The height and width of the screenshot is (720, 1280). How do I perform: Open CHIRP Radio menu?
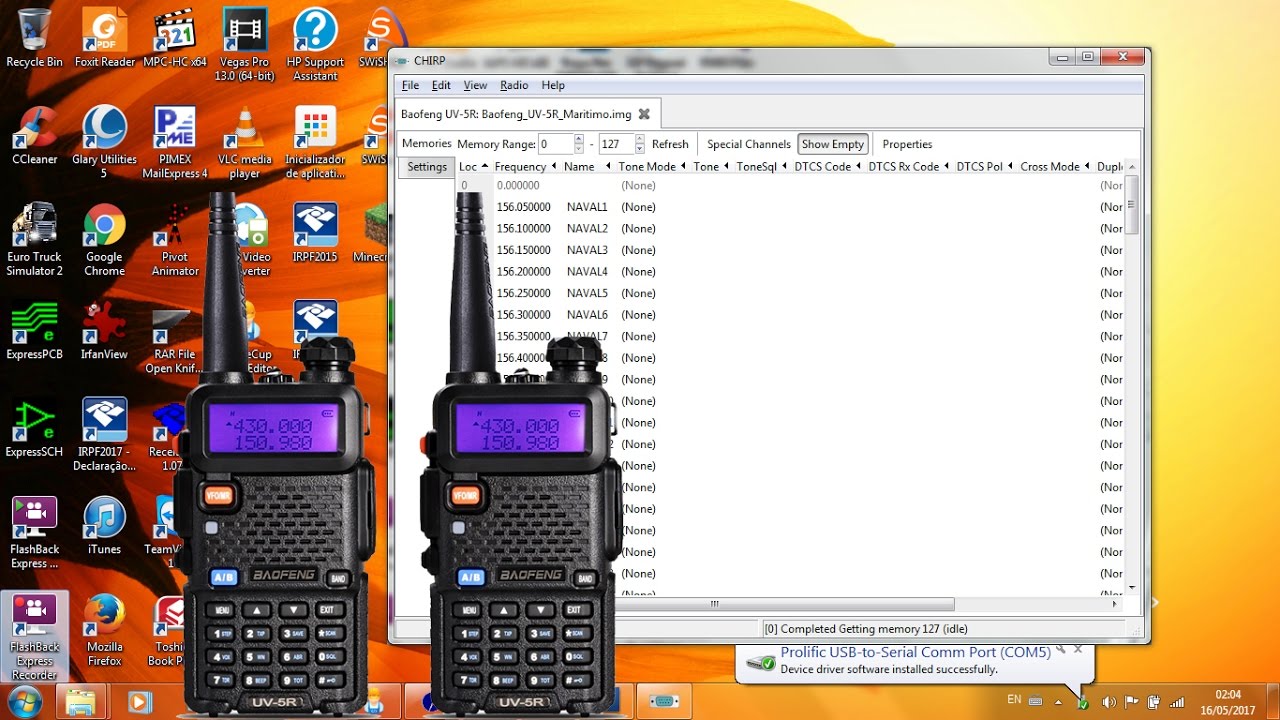(514, 85)
